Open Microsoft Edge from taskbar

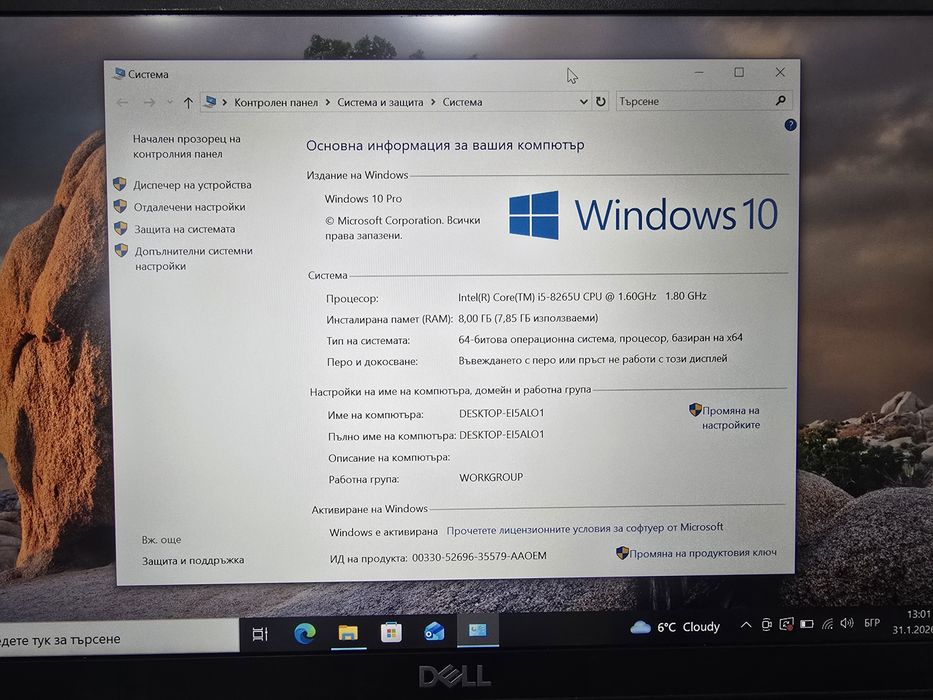(x=305, y=633)
